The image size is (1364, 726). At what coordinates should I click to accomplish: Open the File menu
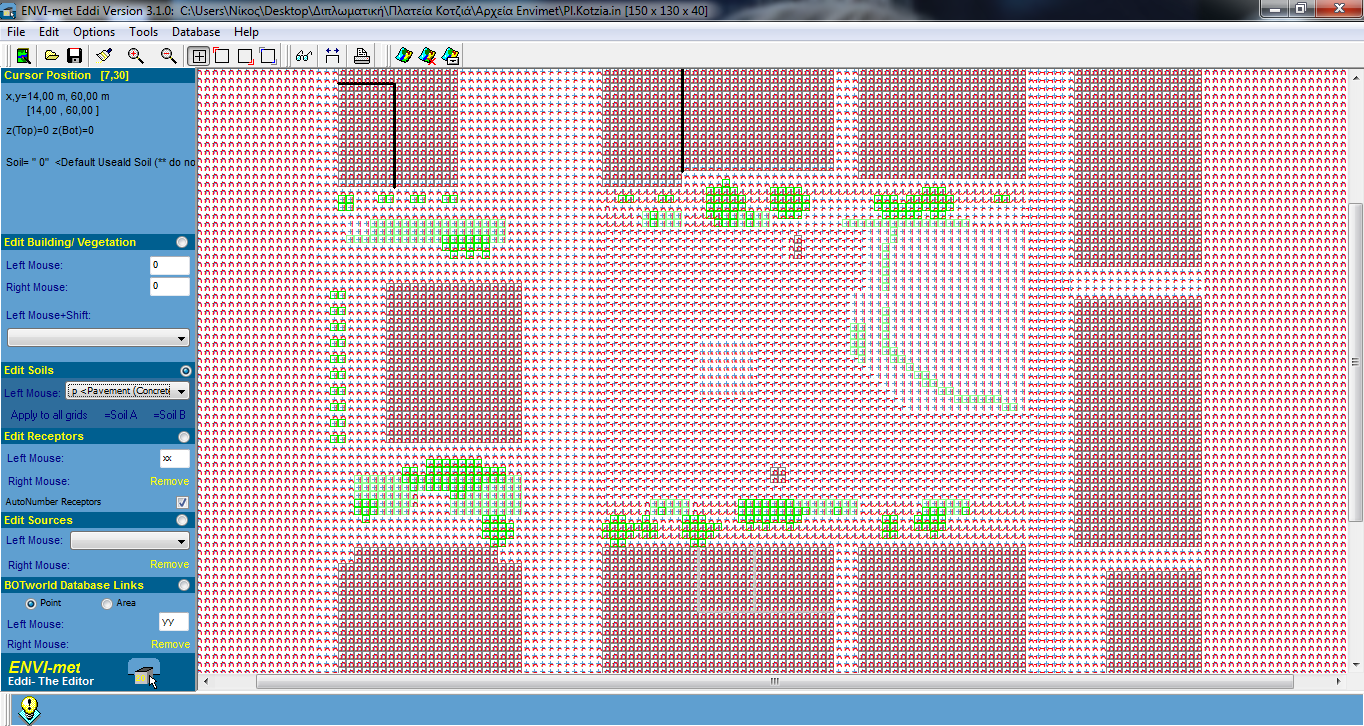point(16,32)
